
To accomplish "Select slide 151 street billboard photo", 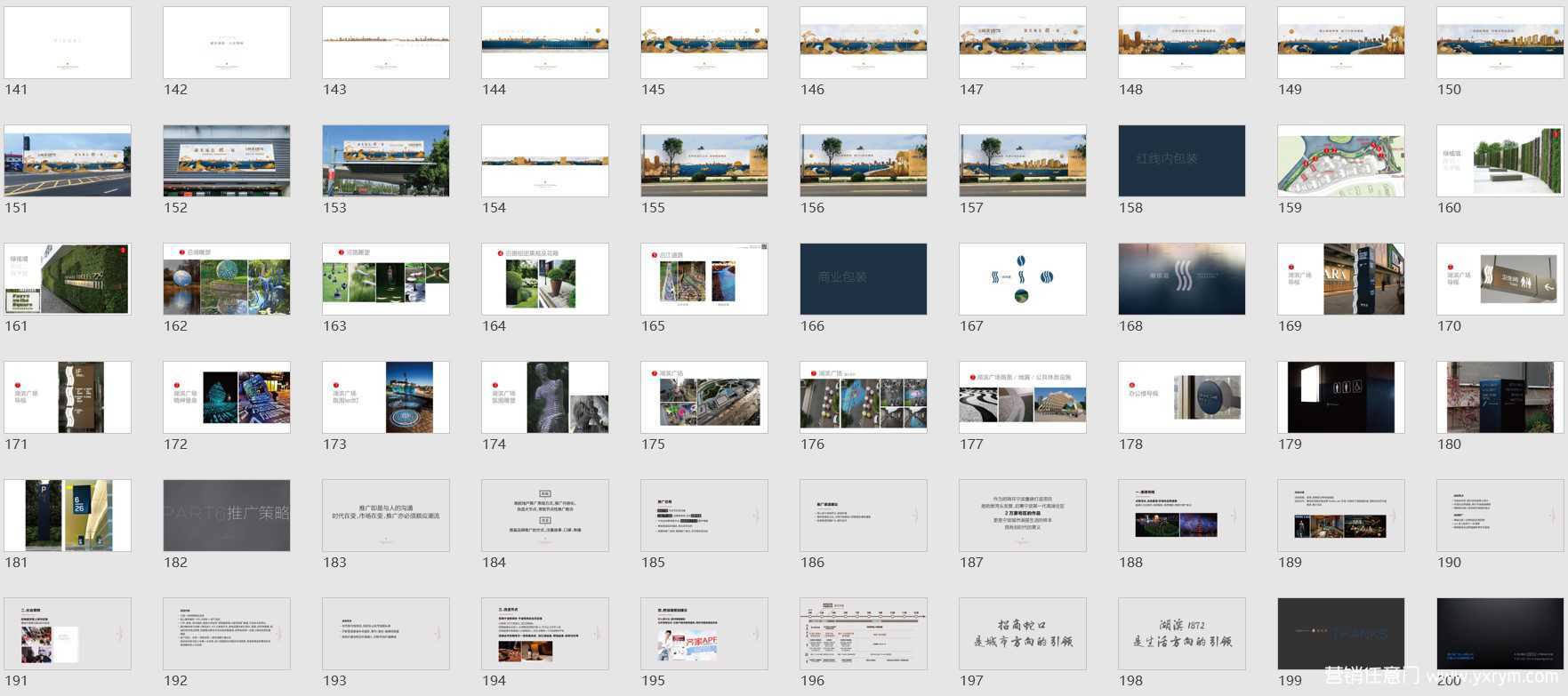I will [x=68, y=161].
